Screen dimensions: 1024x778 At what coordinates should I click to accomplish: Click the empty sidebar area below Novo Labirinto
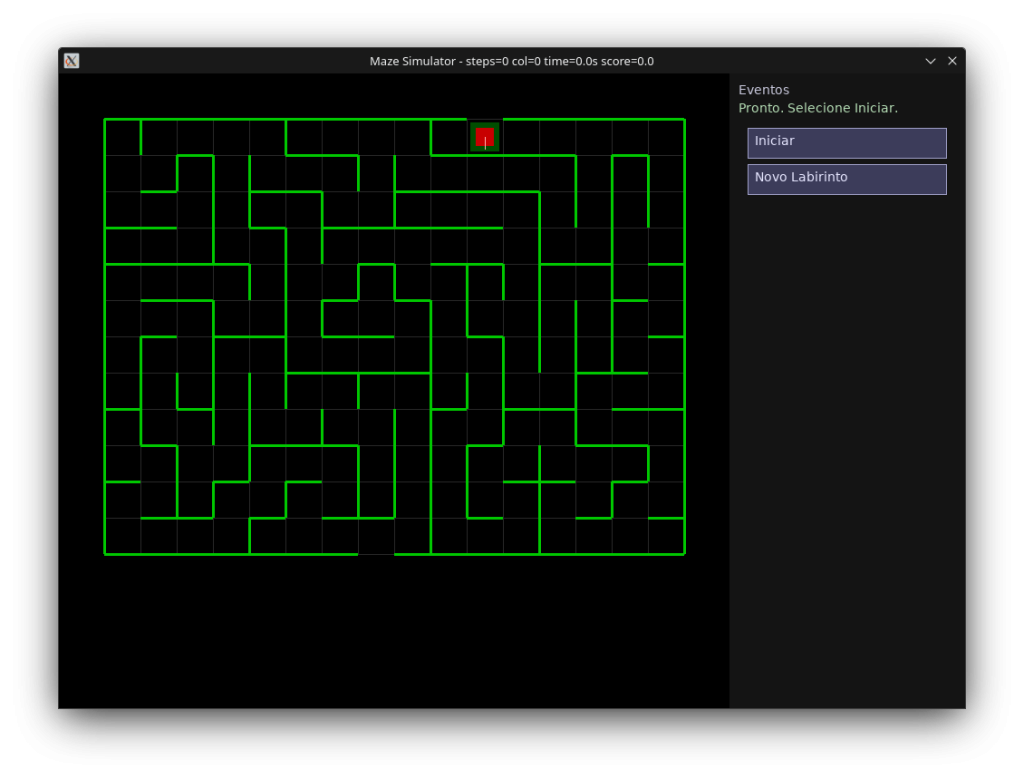click(x=846, y=450)
